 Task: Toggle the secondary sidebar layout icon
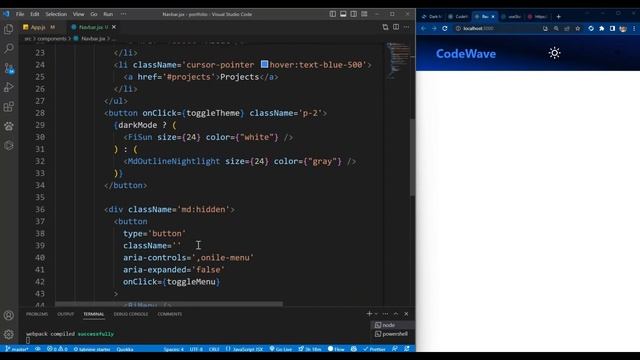coord(353,14)
